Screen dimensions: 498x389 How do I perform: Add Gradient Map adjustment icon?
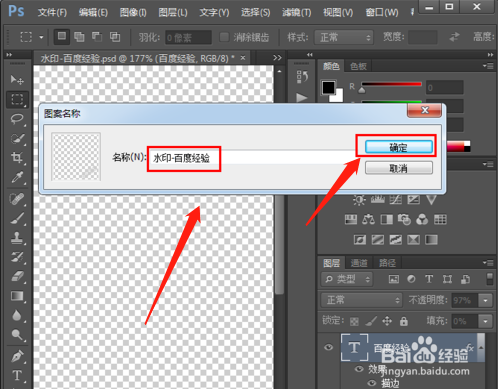pos(431,240)
